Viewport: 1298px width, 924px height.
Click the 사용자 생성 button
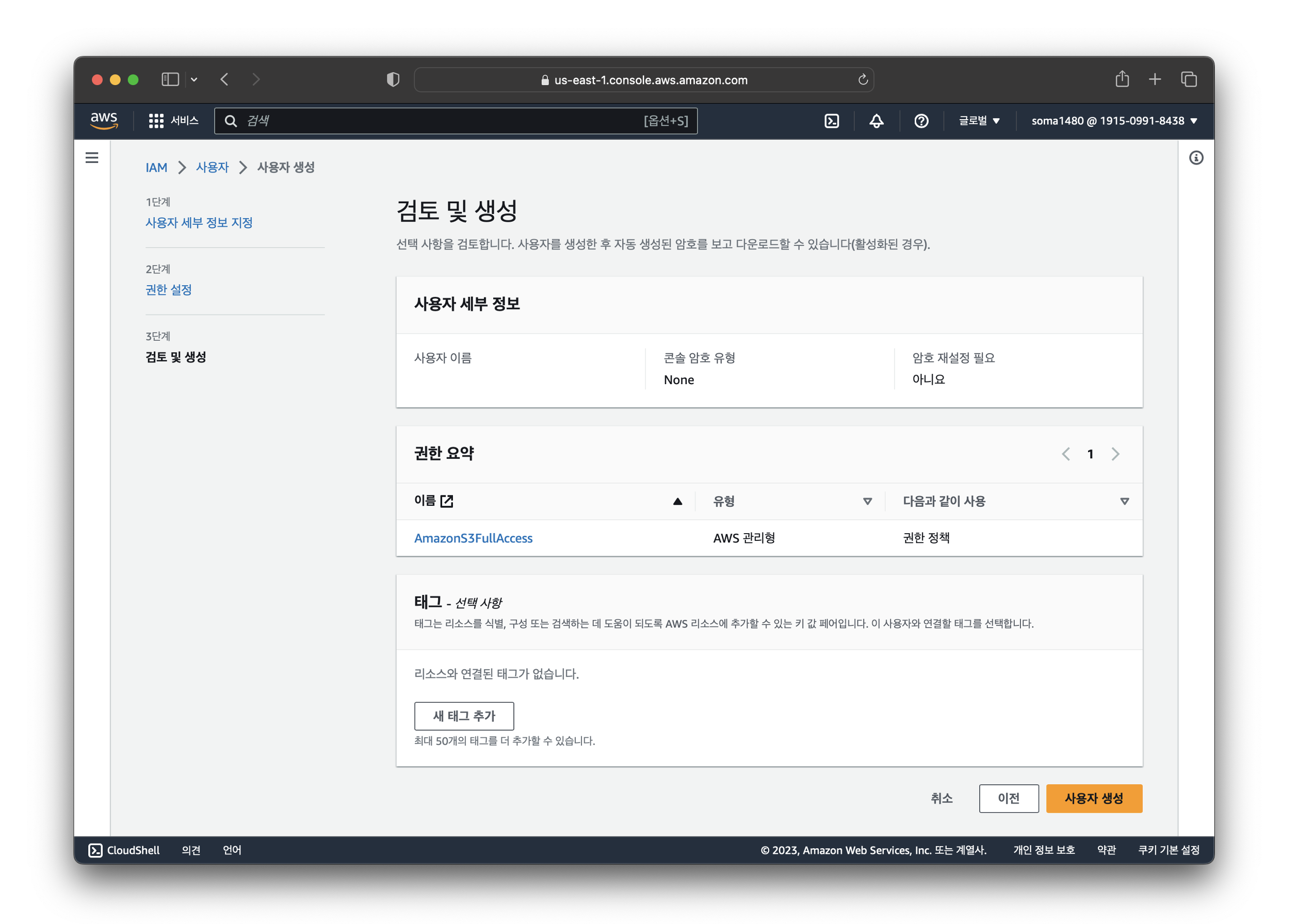click(x=1093, y=798)
